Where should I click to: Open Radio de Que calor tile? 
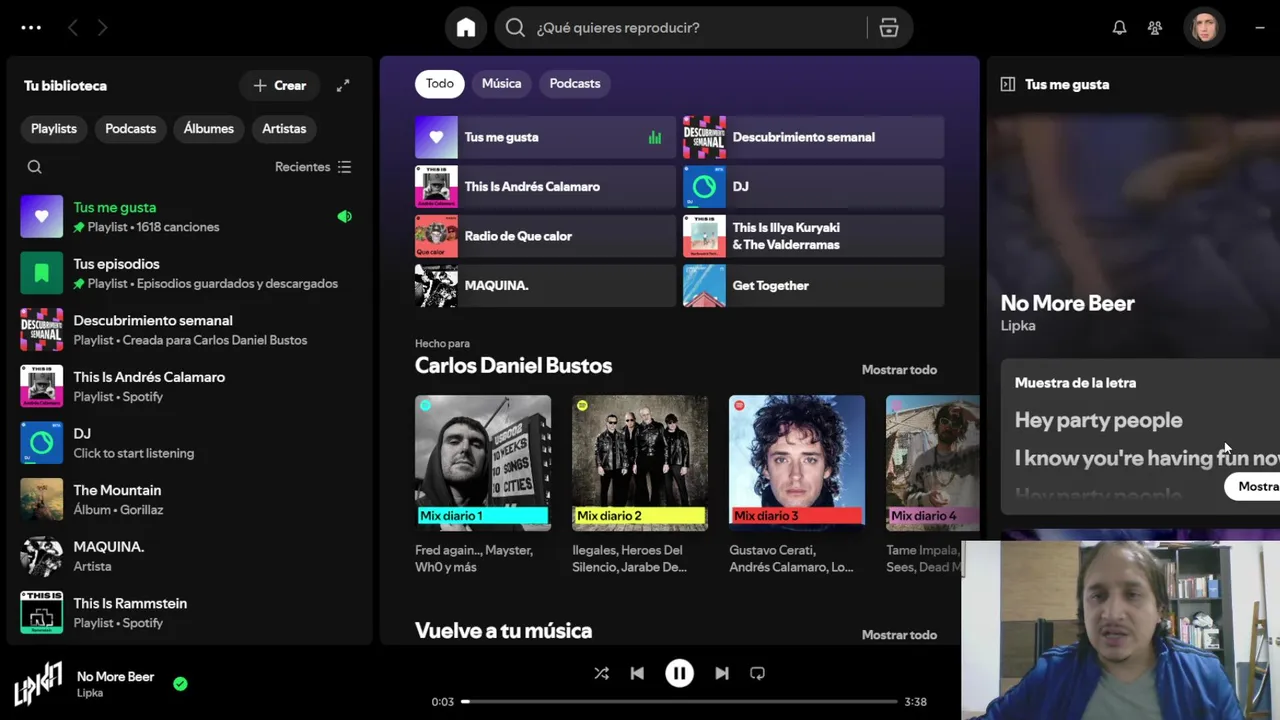click(545, 237)
